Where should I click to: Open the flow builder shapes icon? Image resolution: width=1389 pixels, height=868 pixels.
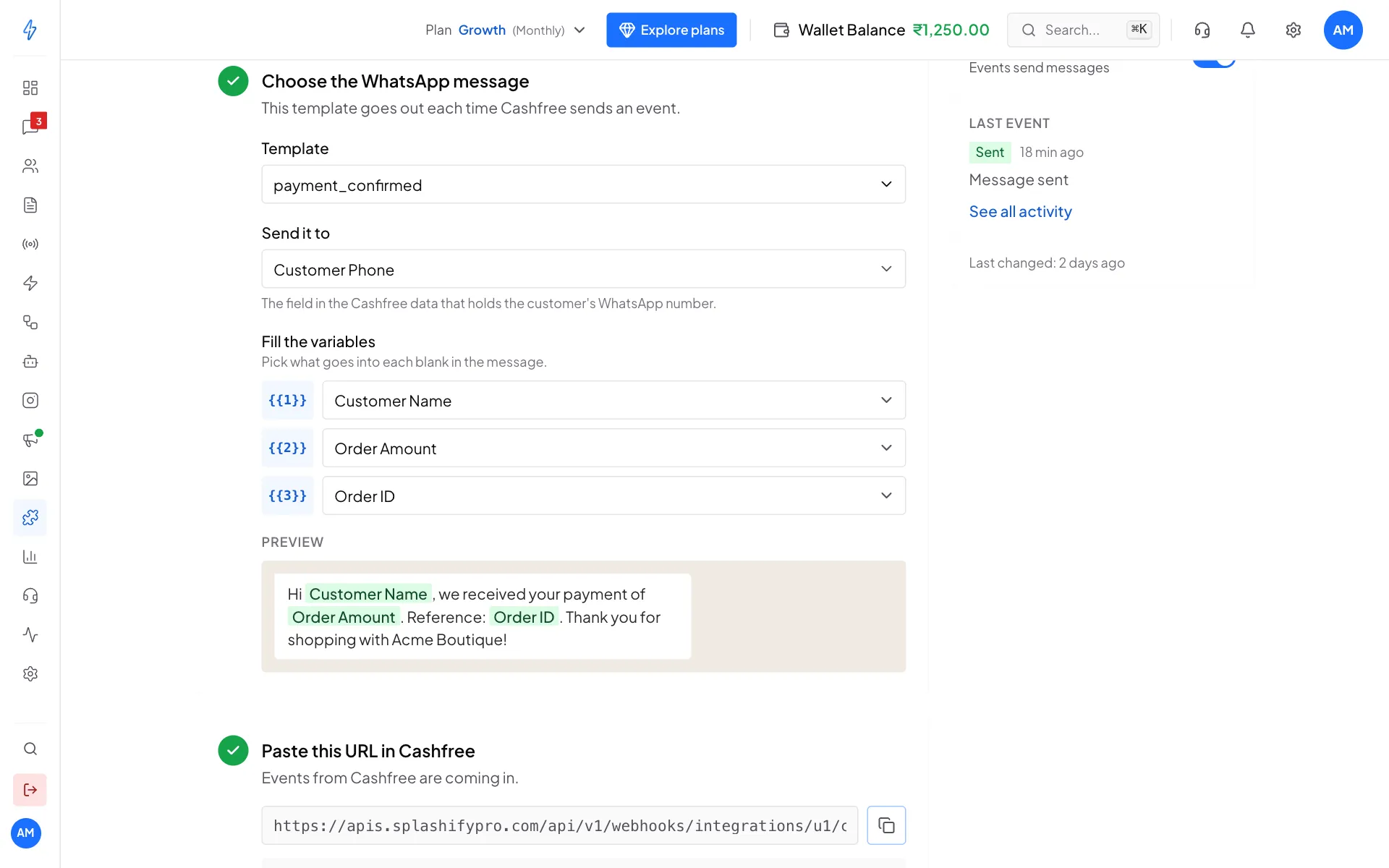click(30, 323)
